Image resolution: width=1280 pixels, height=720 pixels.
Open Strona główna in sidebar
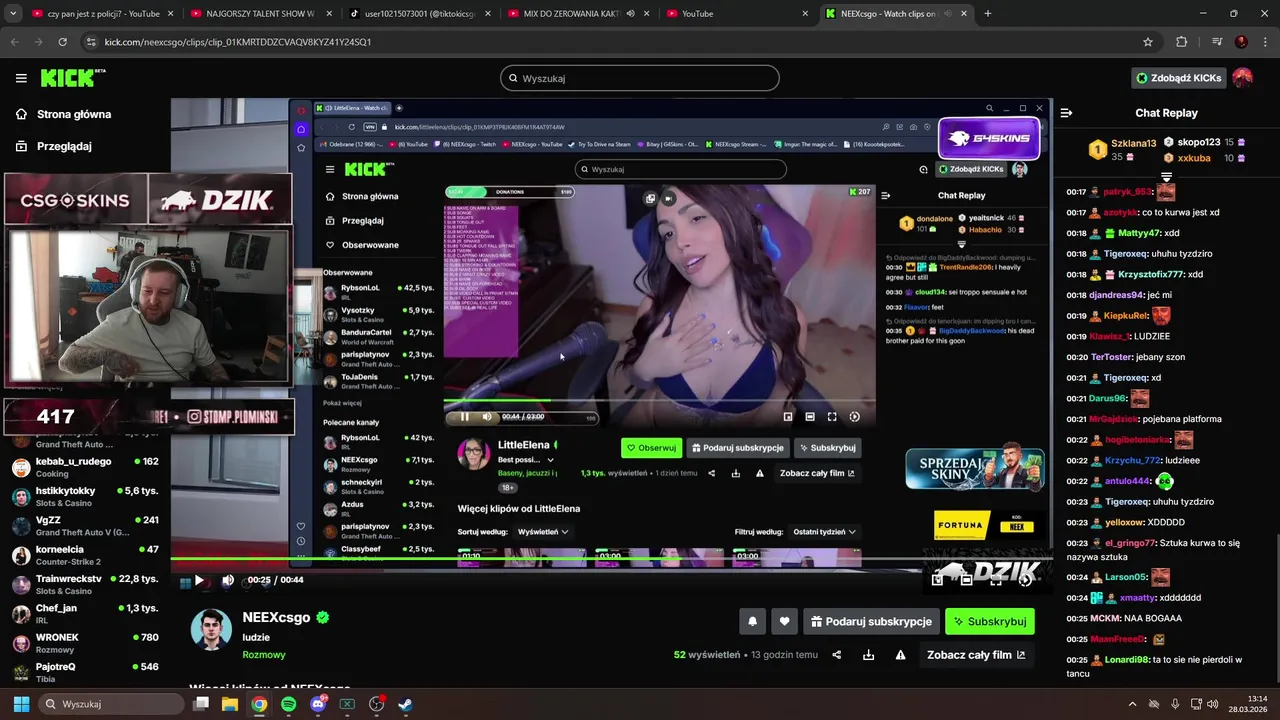(62, 114)
